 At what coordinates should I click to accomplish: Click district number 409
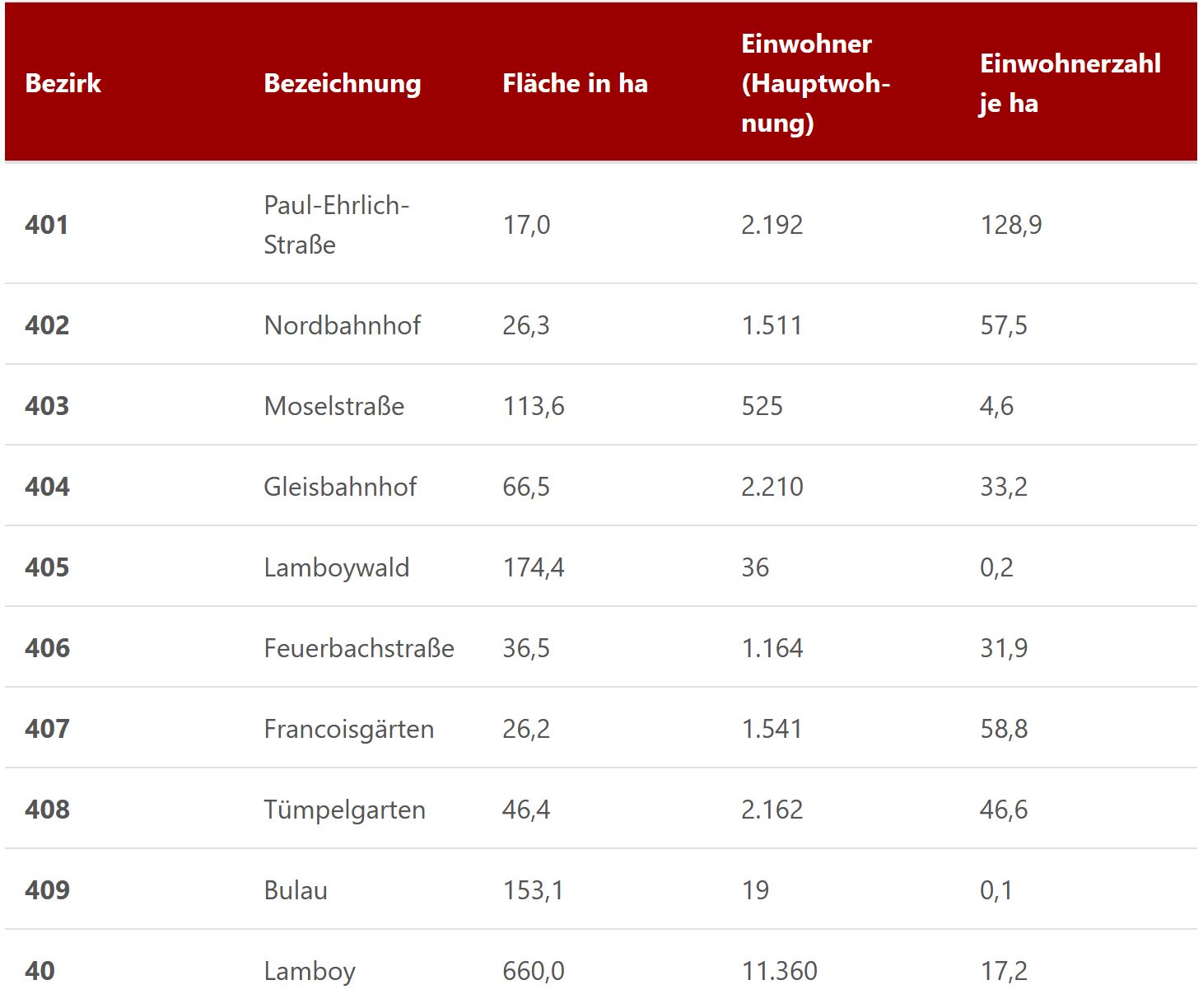47,890
